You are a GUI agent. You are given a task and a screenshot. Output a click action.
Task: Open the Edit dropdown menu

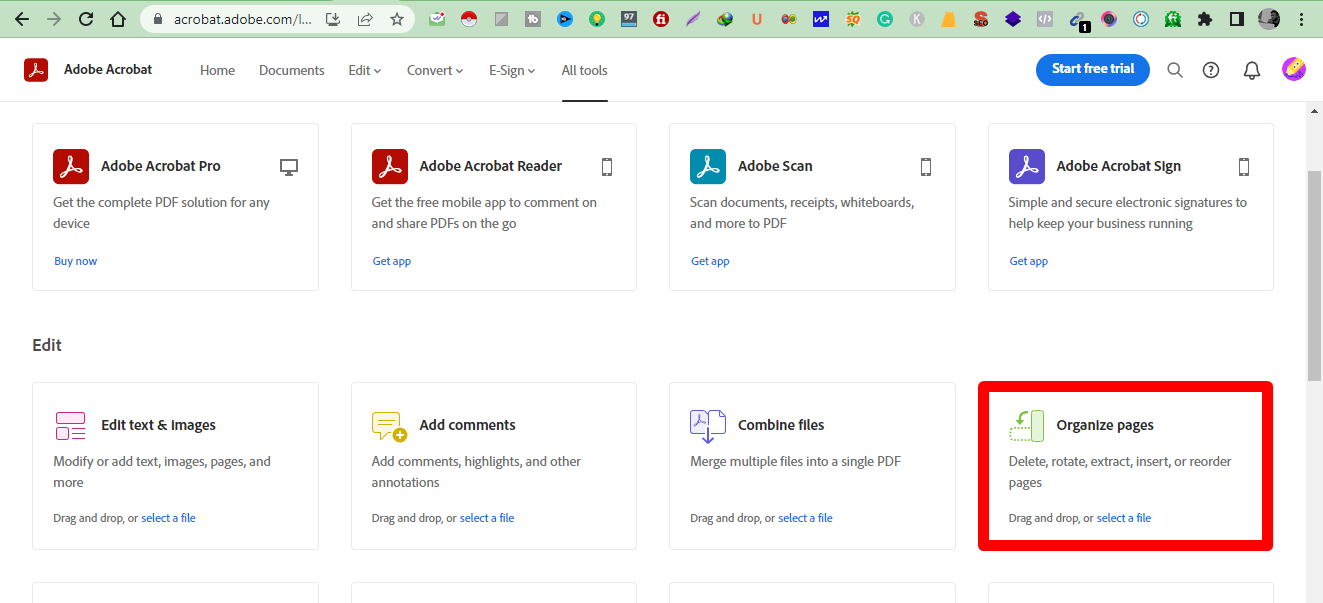point(364,69)
